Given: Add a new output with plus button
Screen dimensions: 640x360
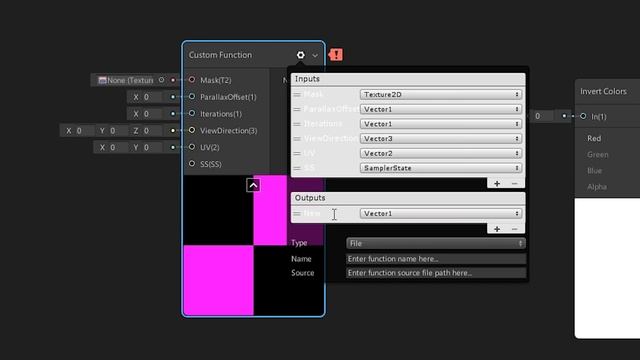Looking at the screenshot, I should coord(497,229).
